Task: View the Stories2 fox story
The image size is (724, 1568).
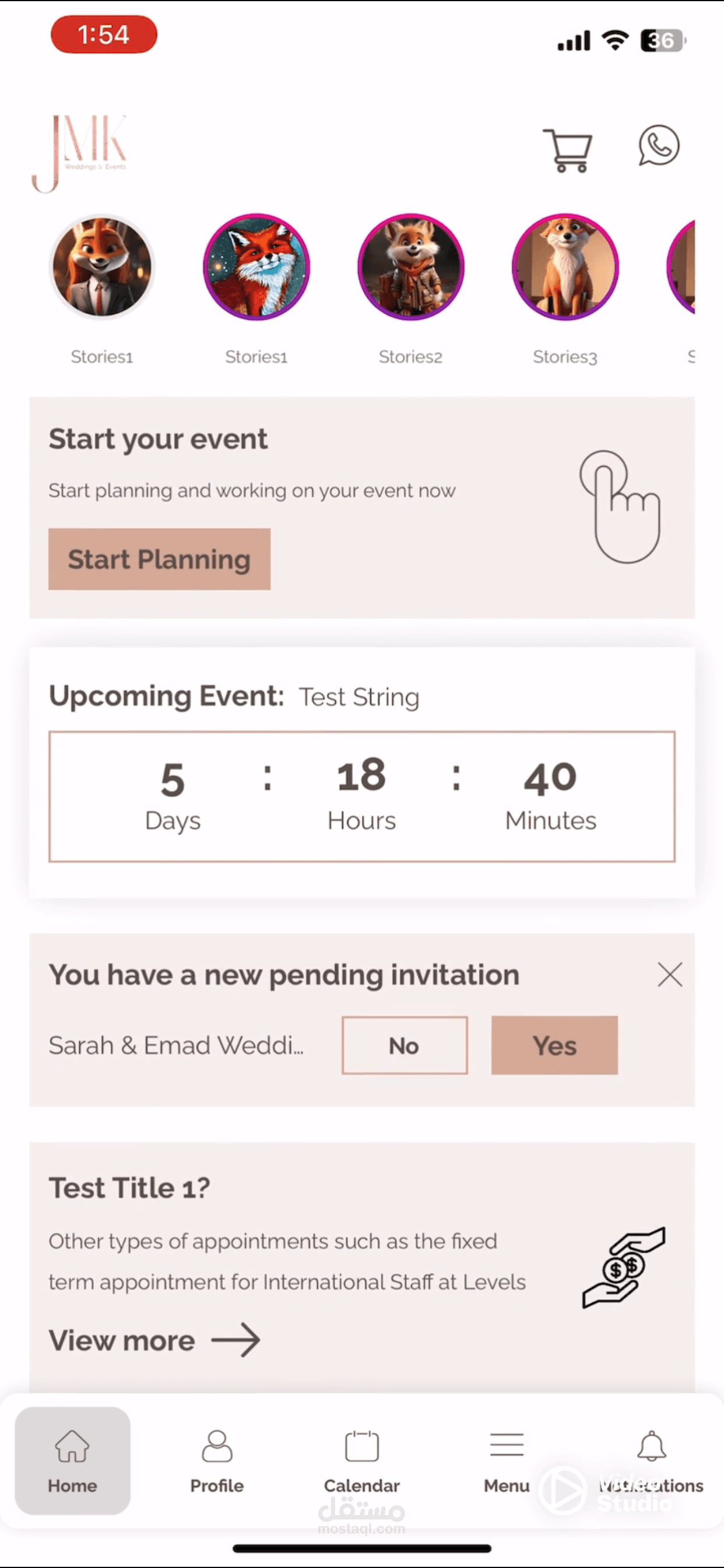Action: 410,267
